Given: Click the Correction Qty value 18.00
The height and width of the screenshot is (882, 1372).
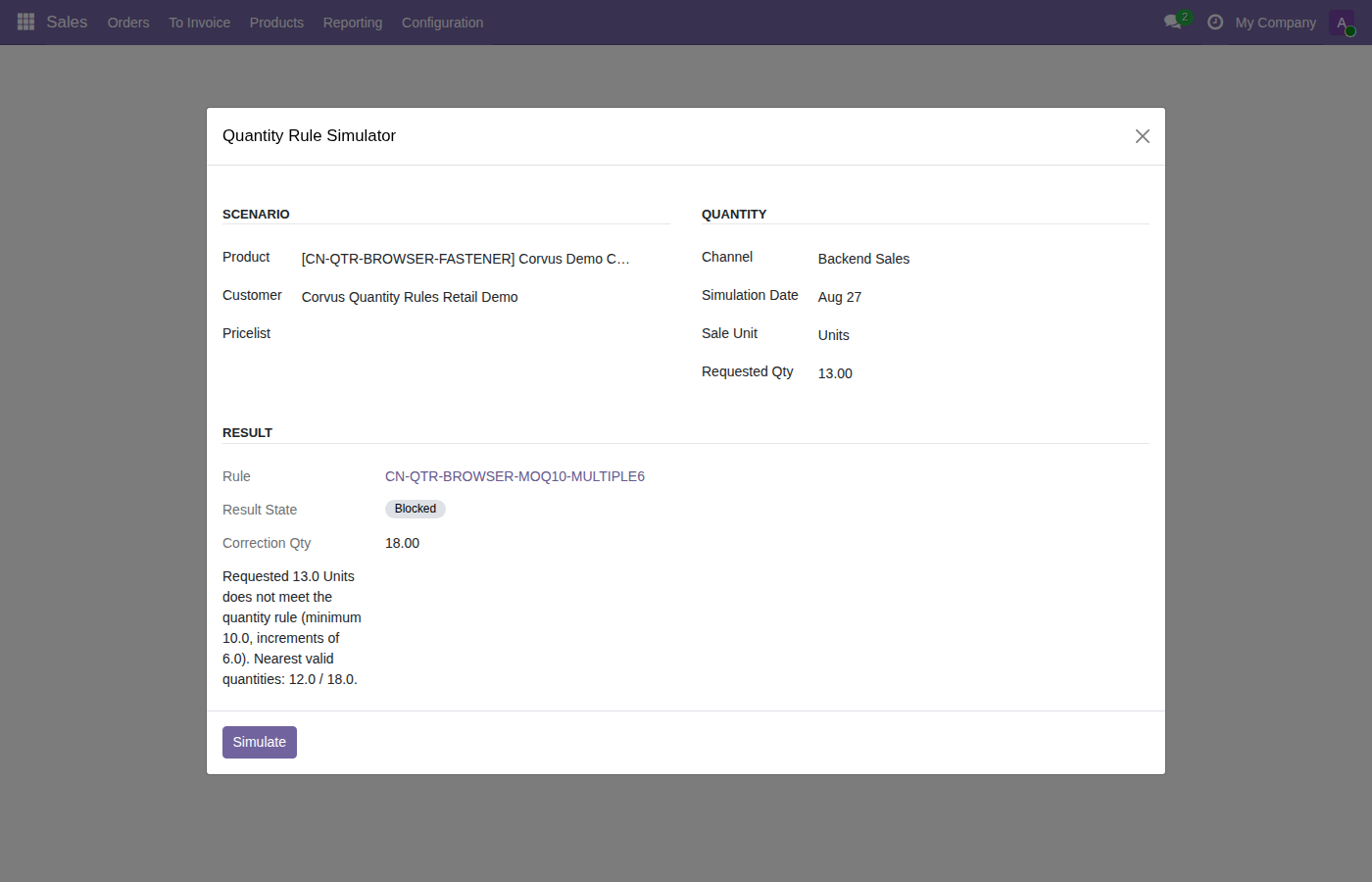Looking at the screenshot, I should [402, 543].
